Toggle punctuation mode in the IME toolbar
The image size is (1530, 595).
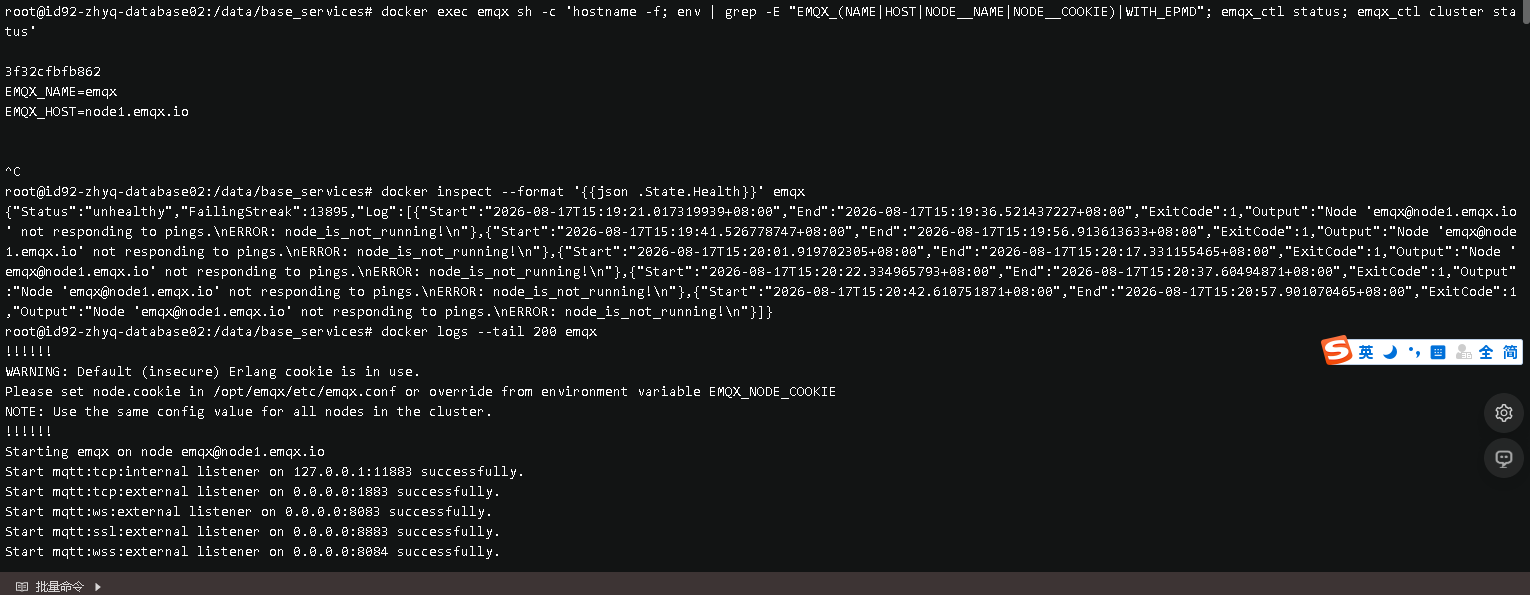[1414, 352]
